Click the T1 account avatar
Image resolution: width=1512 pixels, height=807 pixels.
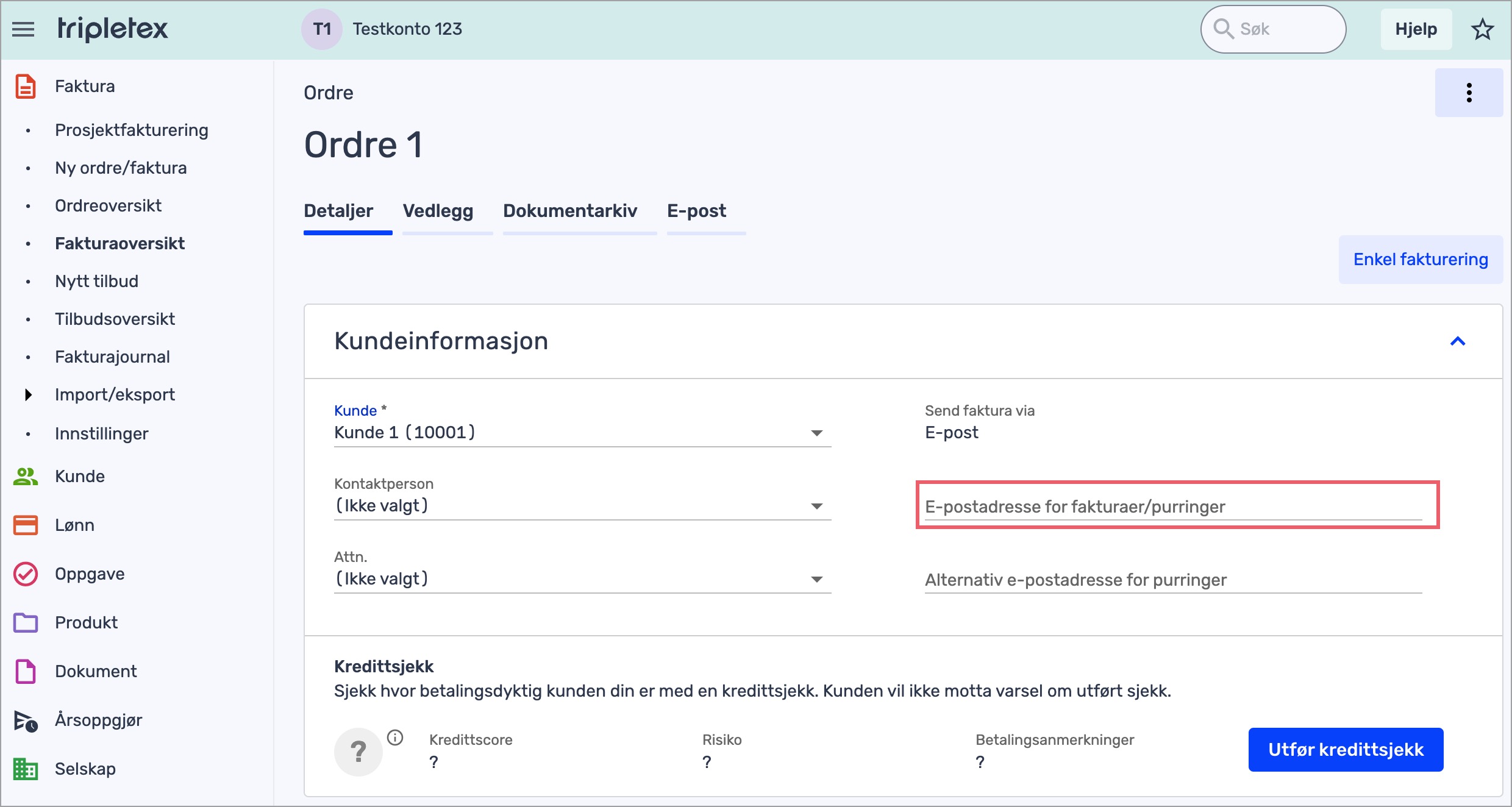pos(322,29)
